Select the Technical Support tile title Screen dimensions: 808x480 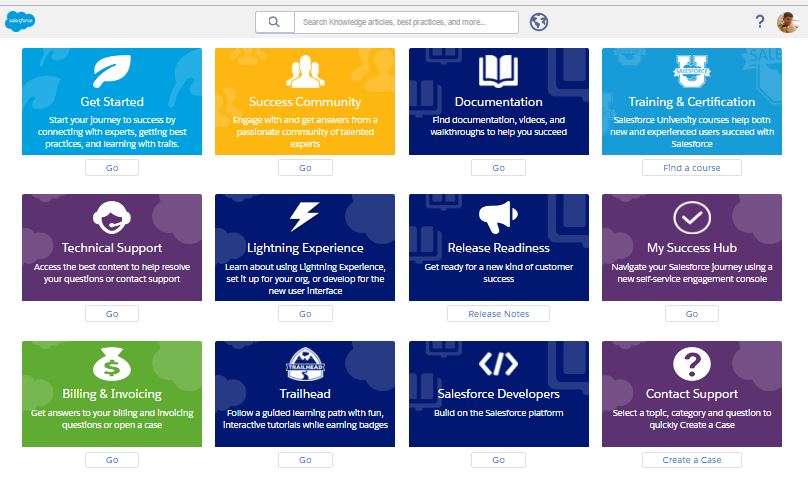112,247
